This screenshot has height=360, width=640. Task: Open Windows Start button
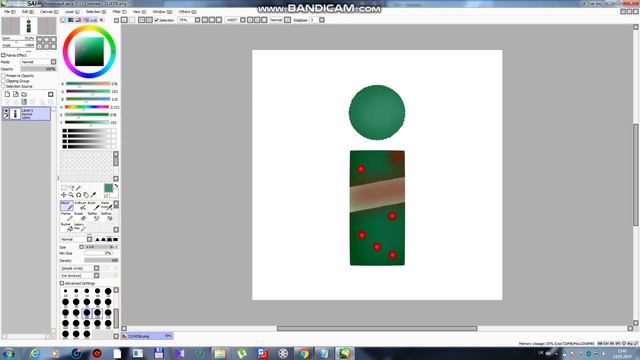click(9, 353)
